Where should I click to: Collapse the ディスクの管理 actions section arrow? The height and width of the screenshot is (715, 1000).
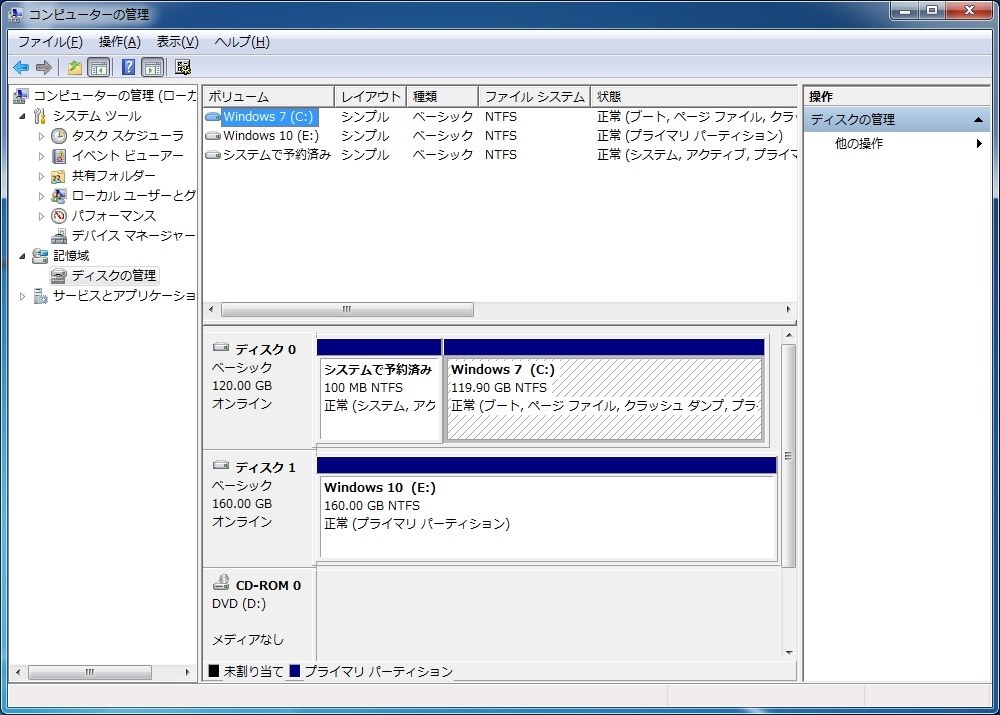pyautogui.click(x=978, y=120)
